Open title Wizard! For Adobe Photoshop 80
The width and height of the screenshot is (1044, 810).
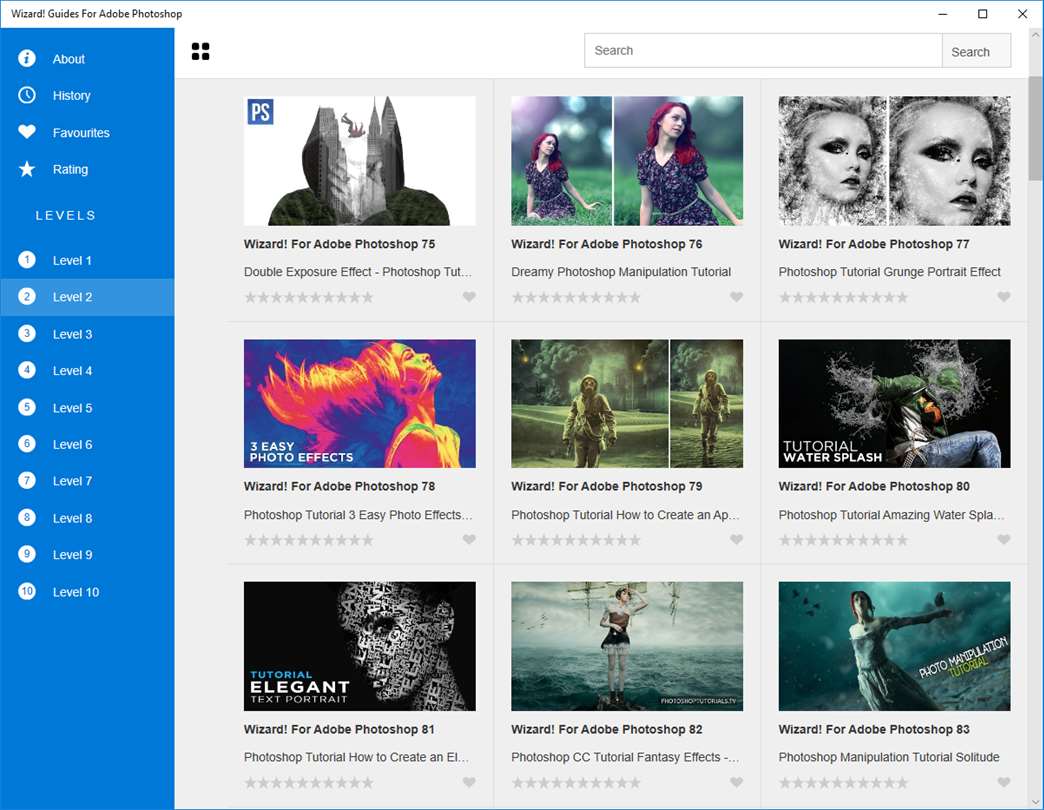pyautogui.click(x=874, y=487)
